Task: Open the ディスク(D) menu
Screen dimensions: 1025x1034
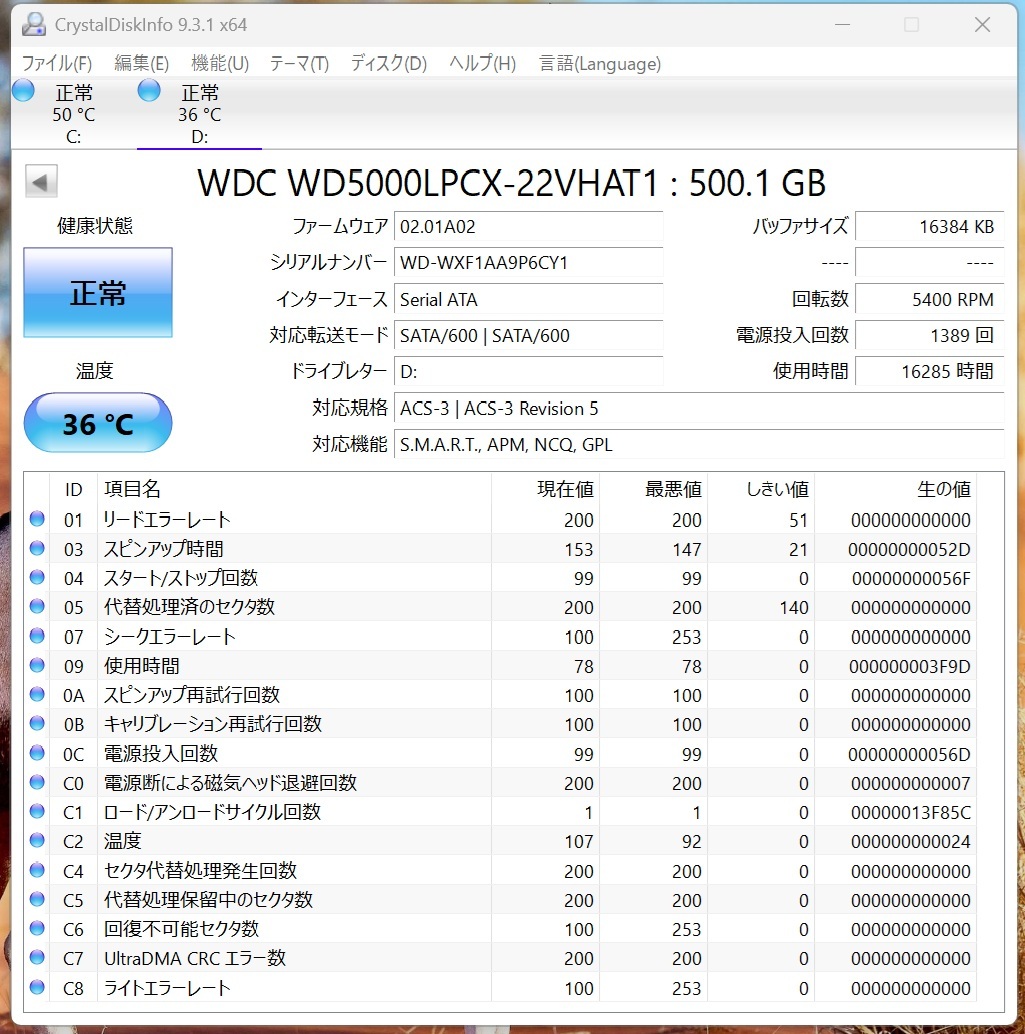Action: click(388, 63)
